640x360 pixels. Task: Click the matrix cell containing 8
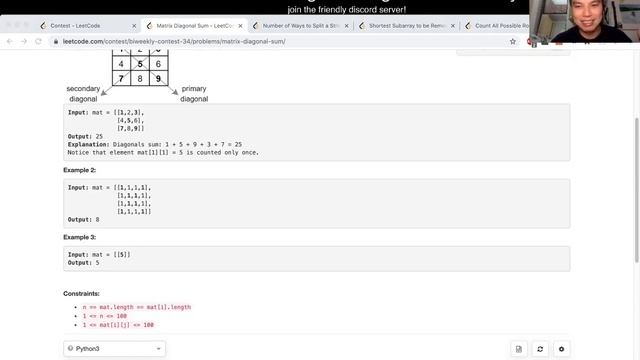click(x=140, y=78)
